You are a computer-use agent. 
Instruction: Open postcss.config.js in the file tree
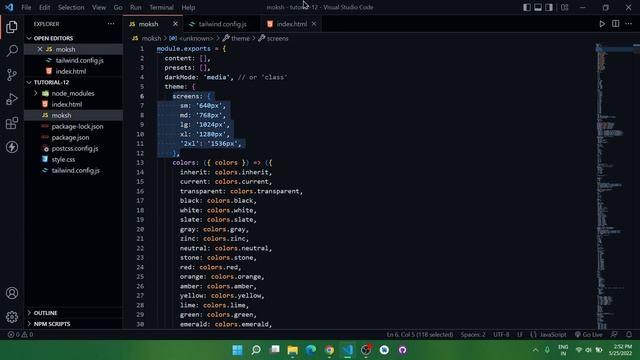(75, 148)
